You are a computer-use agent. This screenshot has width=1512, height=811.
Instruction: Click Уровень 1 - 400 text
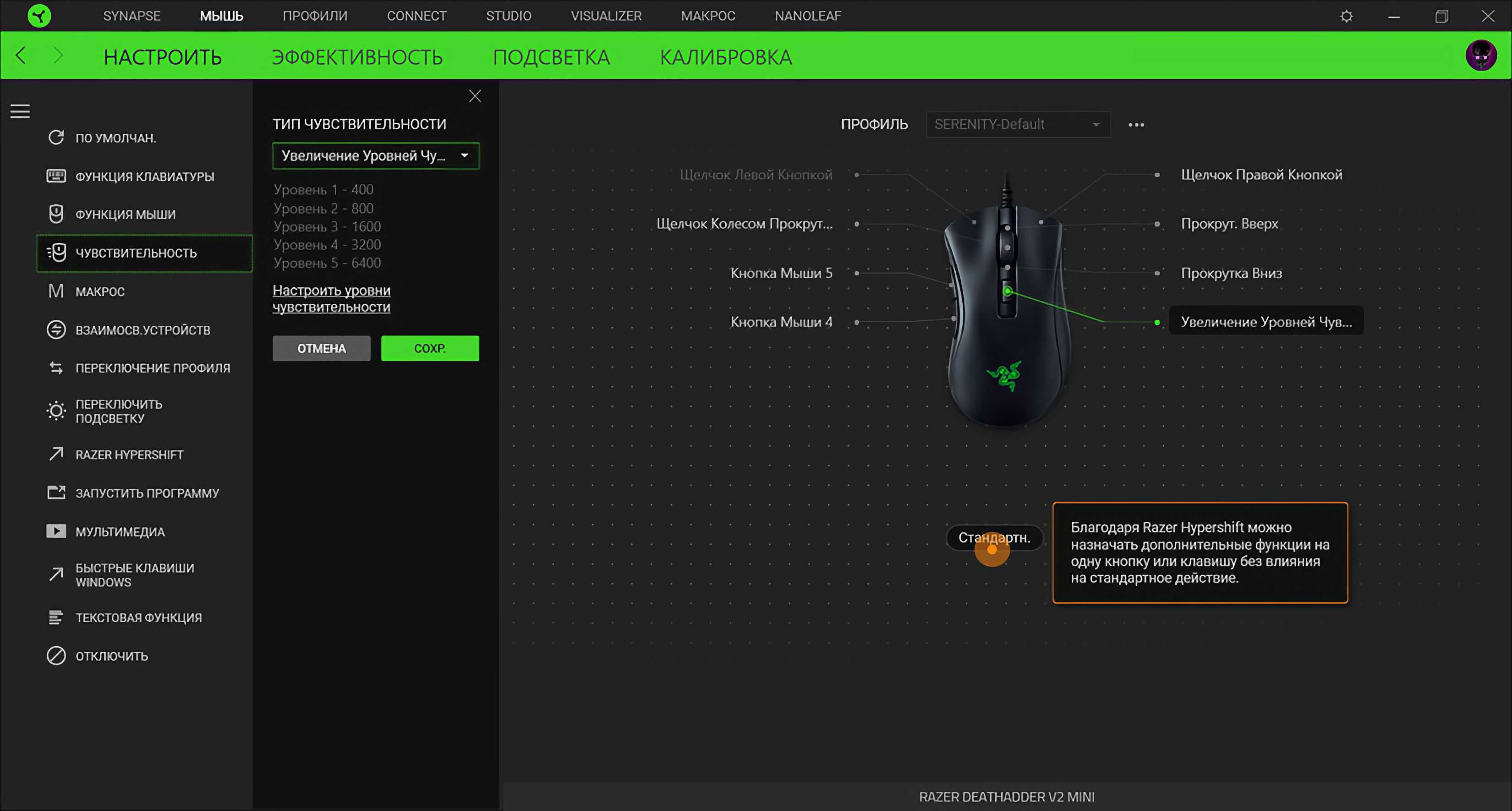pyautogui.click(x=323, y=190)
